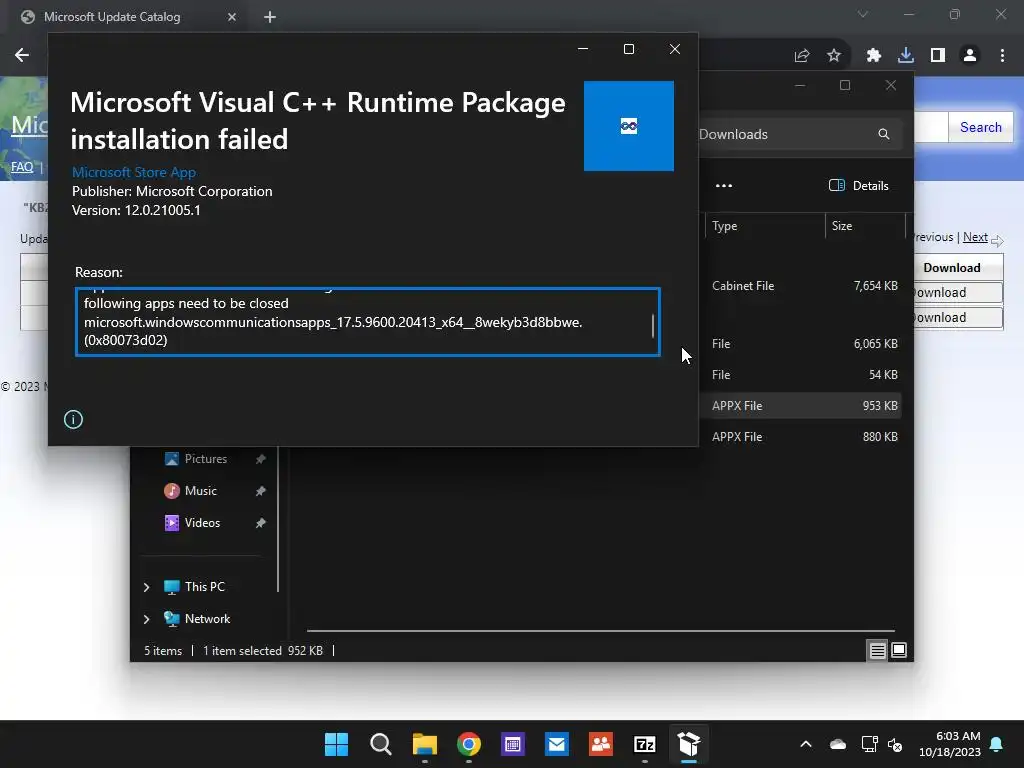Click the Search button on Update Catalog

click(980, 127)
